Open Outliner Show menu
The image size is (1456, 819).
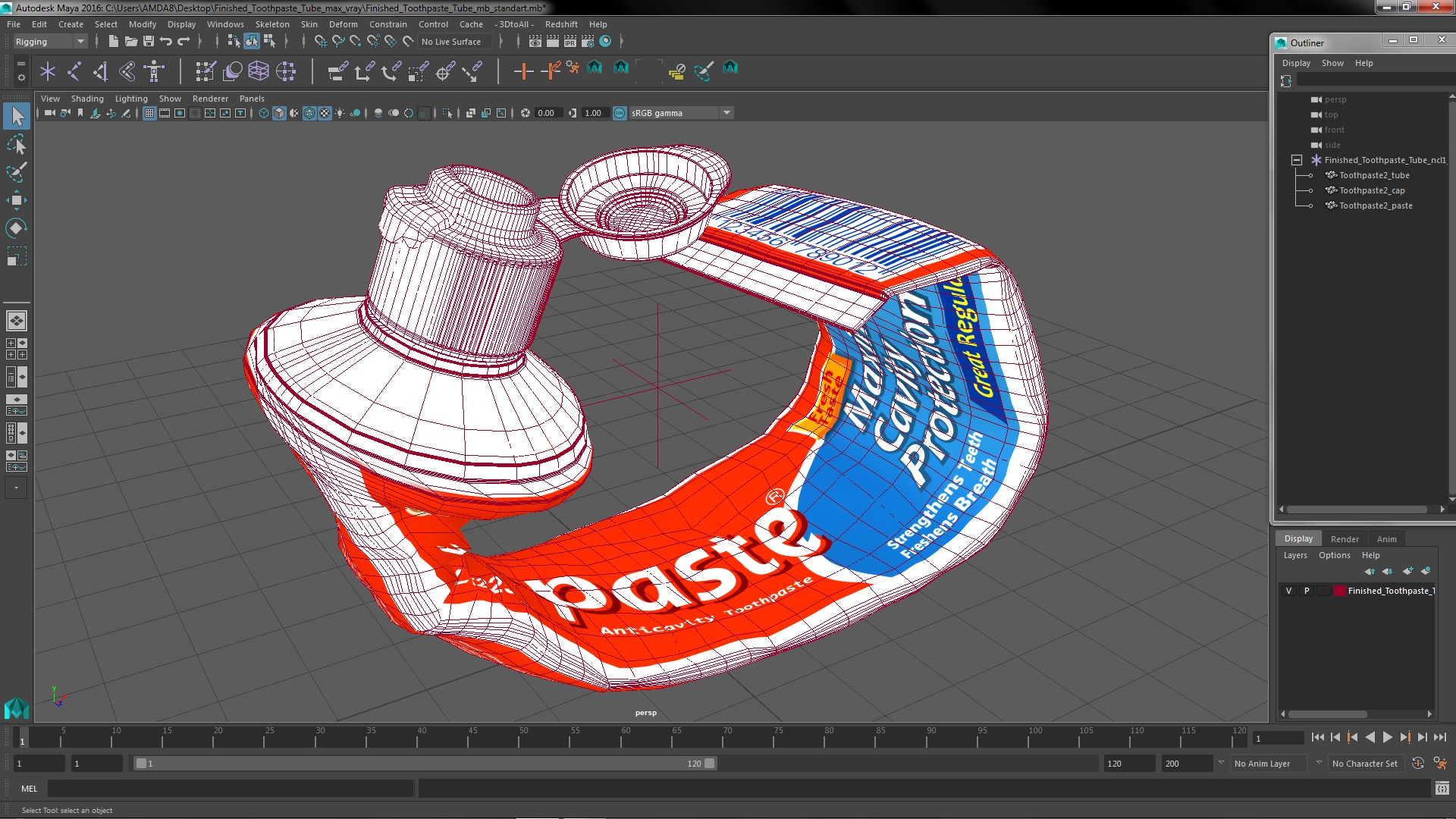(1332, 63)
